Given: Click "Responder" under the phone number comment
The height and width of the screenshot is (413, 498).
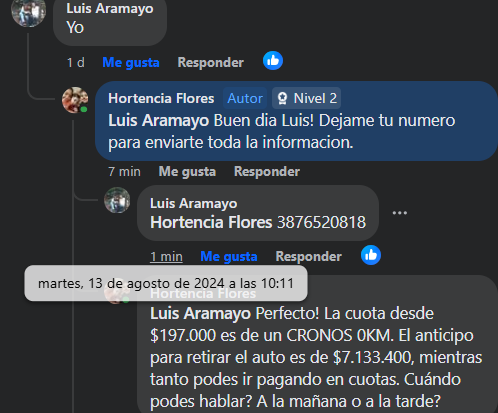Looking at the screenshot, I should pyautogui.click(x=308, y=256).
